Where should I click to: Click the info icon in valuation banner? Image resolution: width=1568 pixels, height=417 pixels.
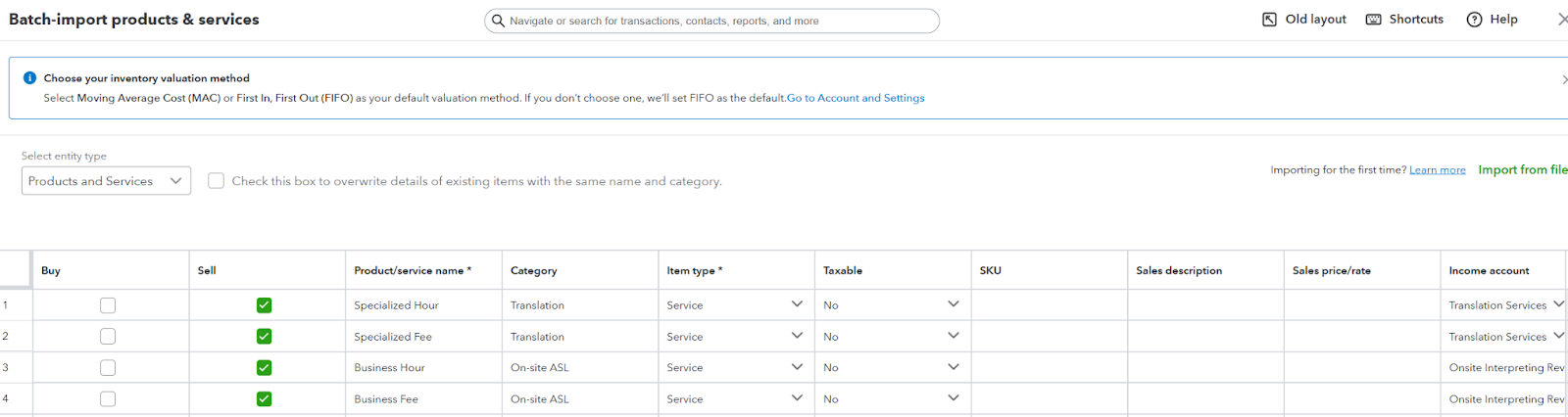pyautogui.click(x=29, y=78)
